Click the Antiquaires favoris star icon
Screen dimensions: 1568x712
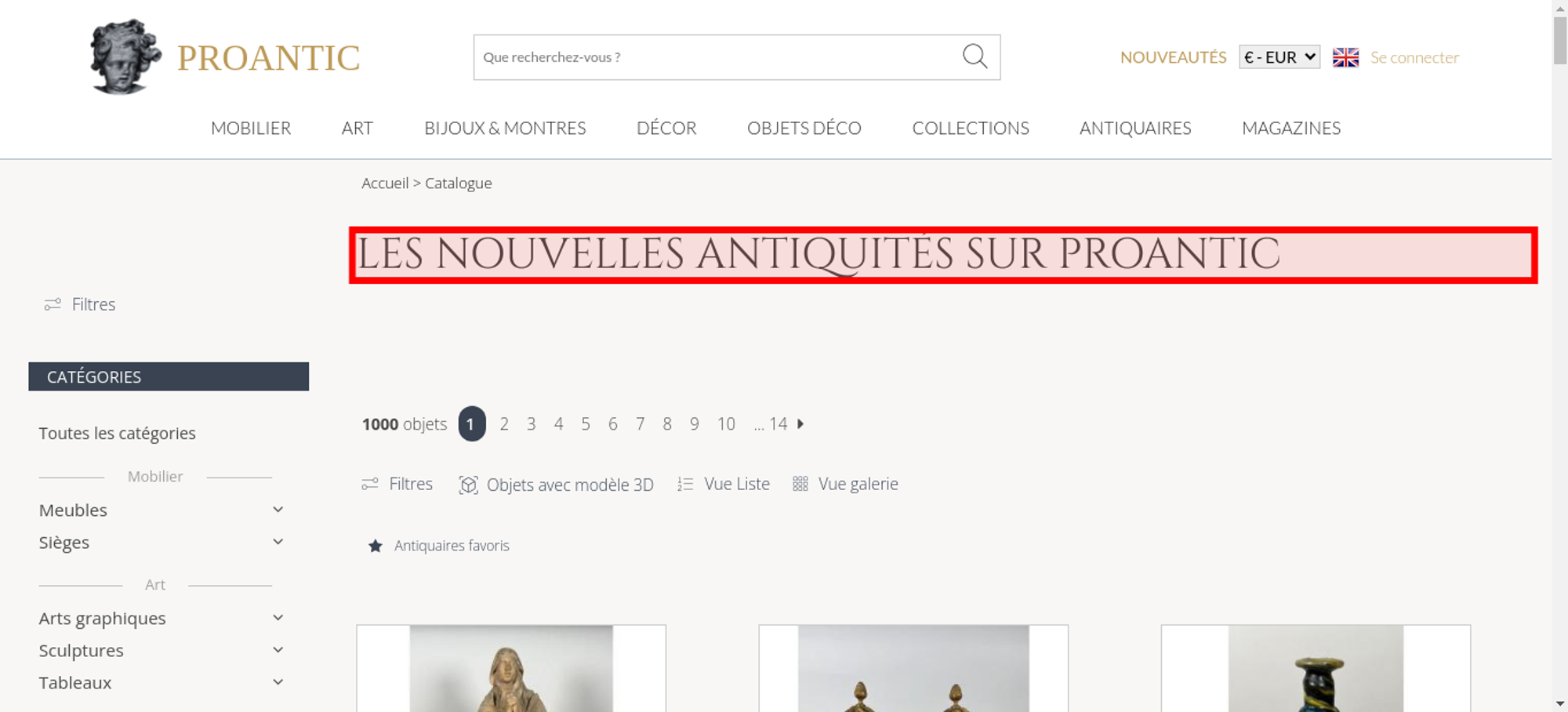pyautogui.click(x=376, y=546)
